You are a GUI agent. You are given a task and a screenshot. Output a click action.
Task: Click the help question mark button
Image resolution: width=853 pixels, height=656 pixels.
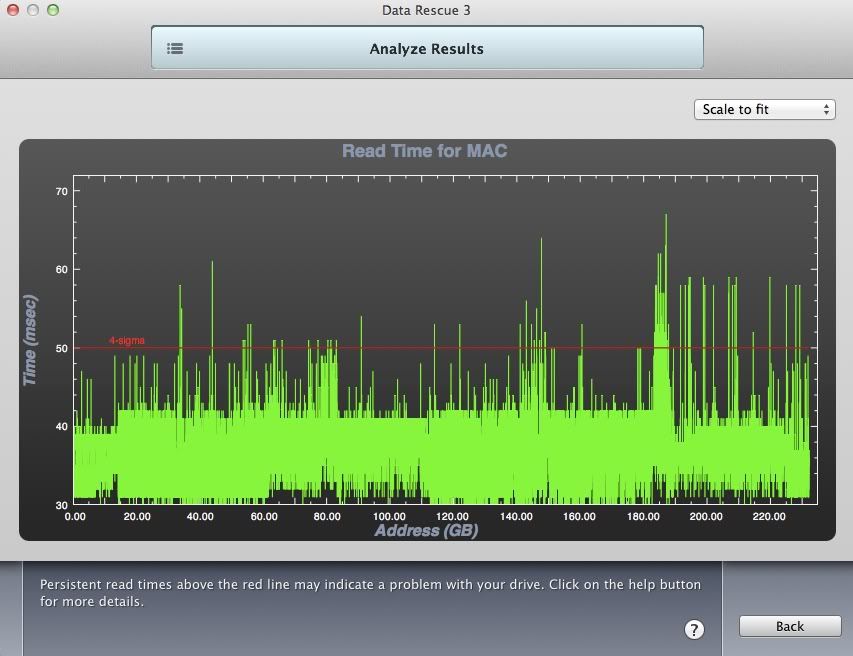pos(694,629)
